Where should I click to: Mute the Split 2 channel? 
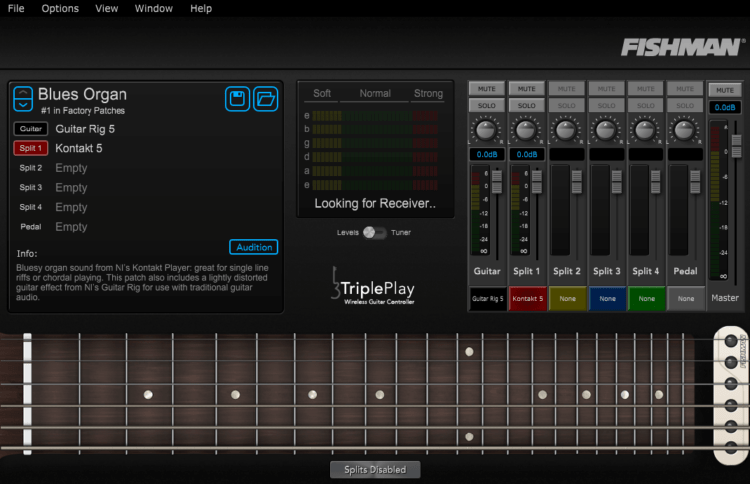click(x=566, y=89)
